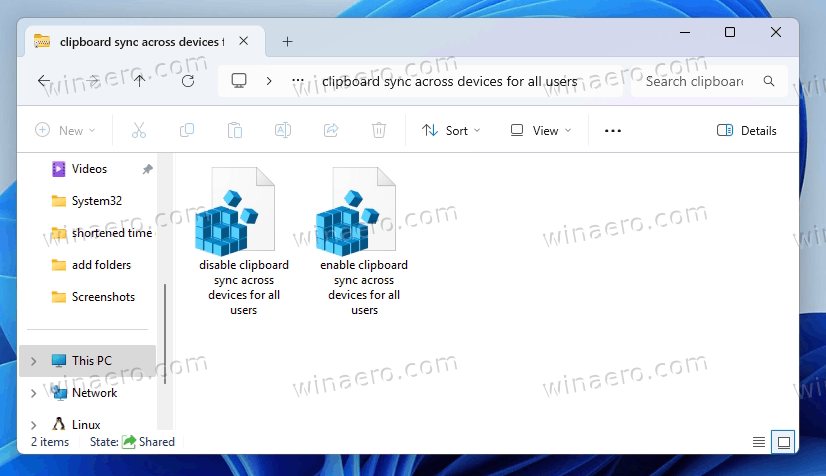Open the See more ellipsis menu

(x=613, y=131)
